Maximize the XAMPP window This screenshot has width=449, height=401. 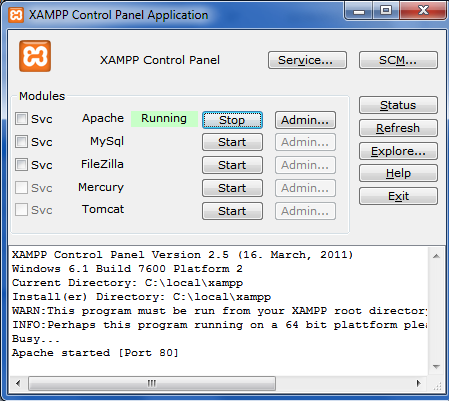click(x=386, y=11)
